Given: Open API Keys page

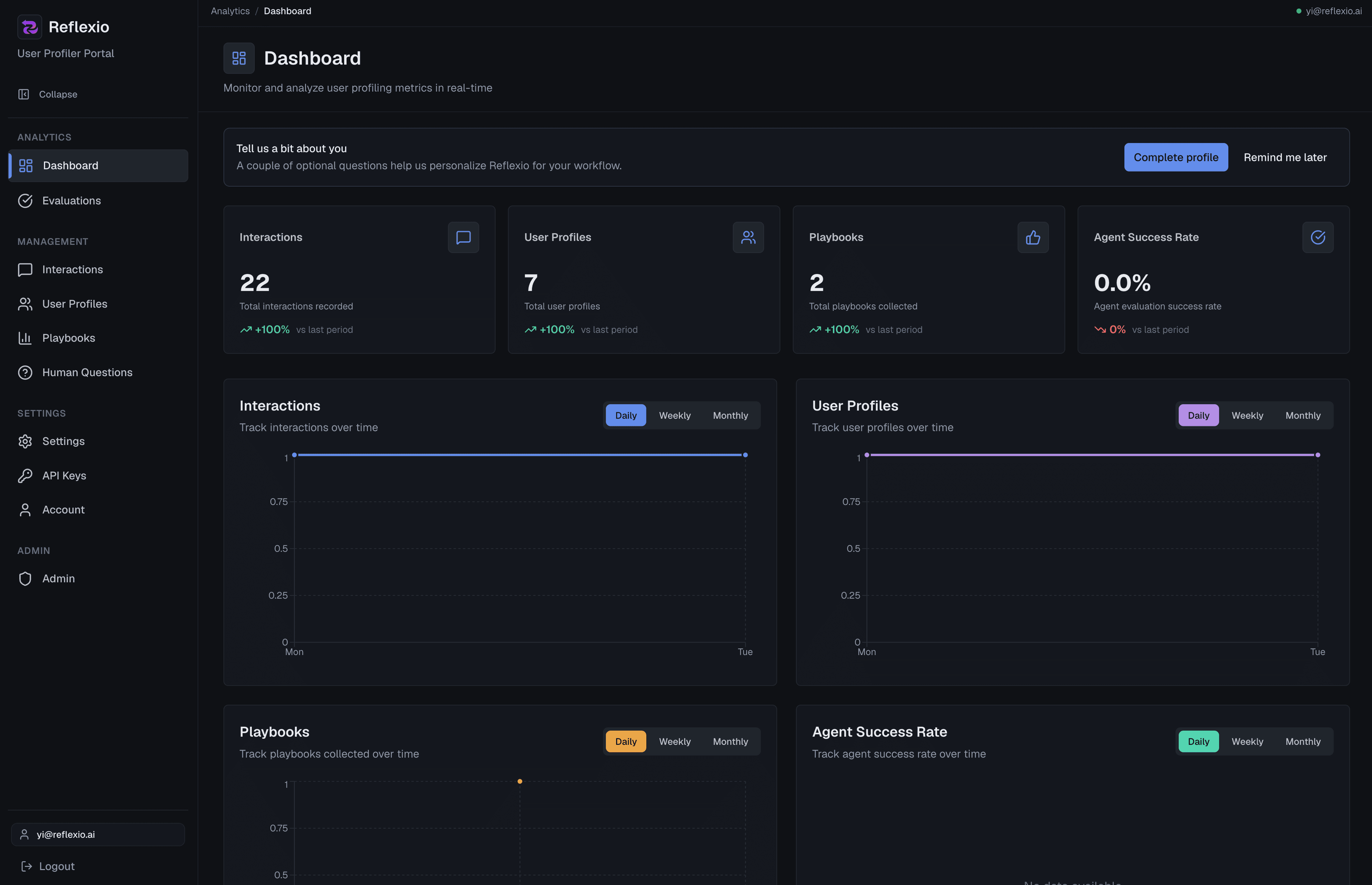Looking at the screenshot, I should (98, 476).
